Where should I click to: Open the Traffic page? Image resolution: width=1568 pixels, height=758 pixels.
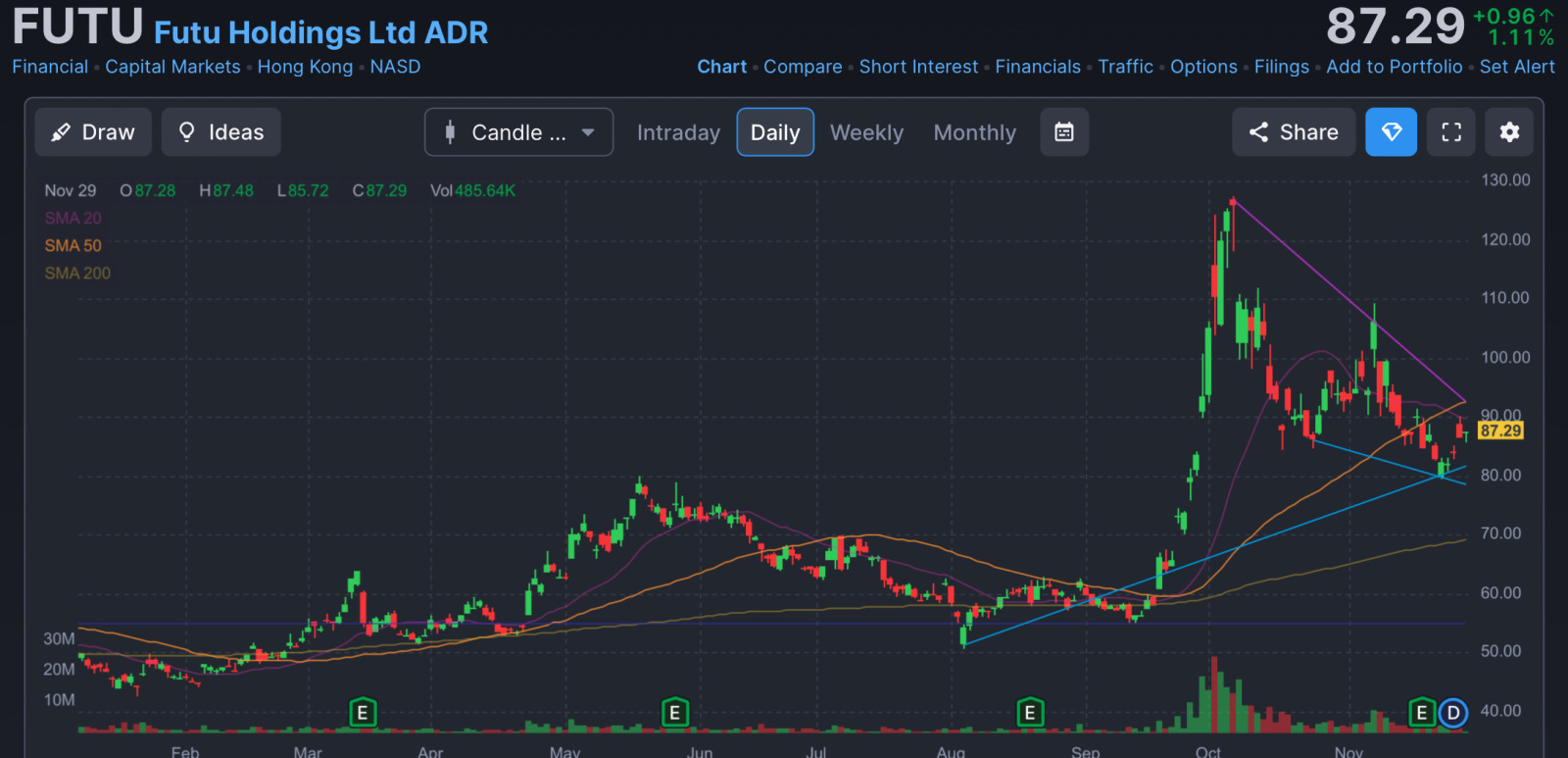[1125, 67]
